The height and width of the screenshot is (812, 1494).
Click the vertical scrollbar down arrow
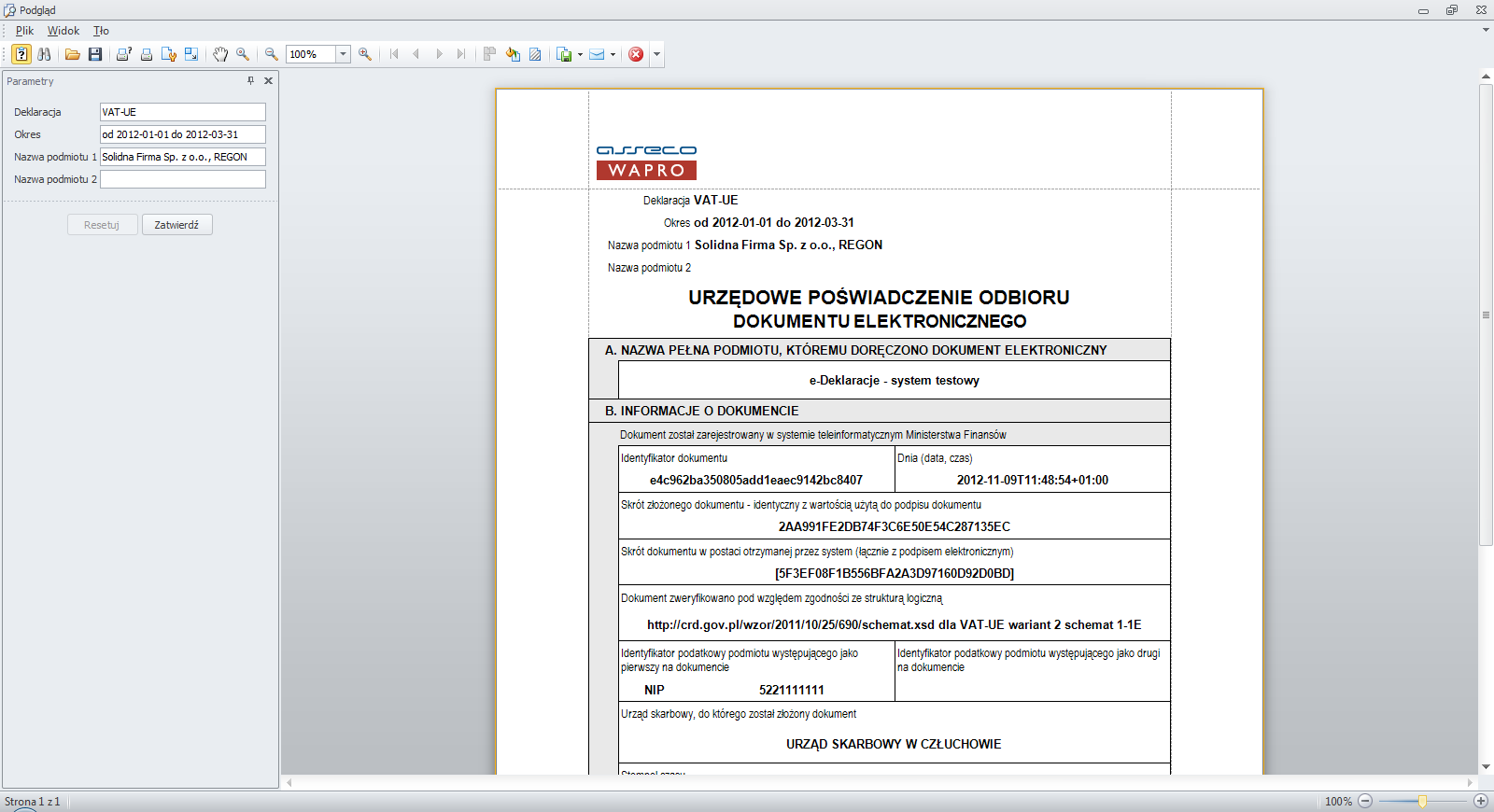click(1486, 767)
